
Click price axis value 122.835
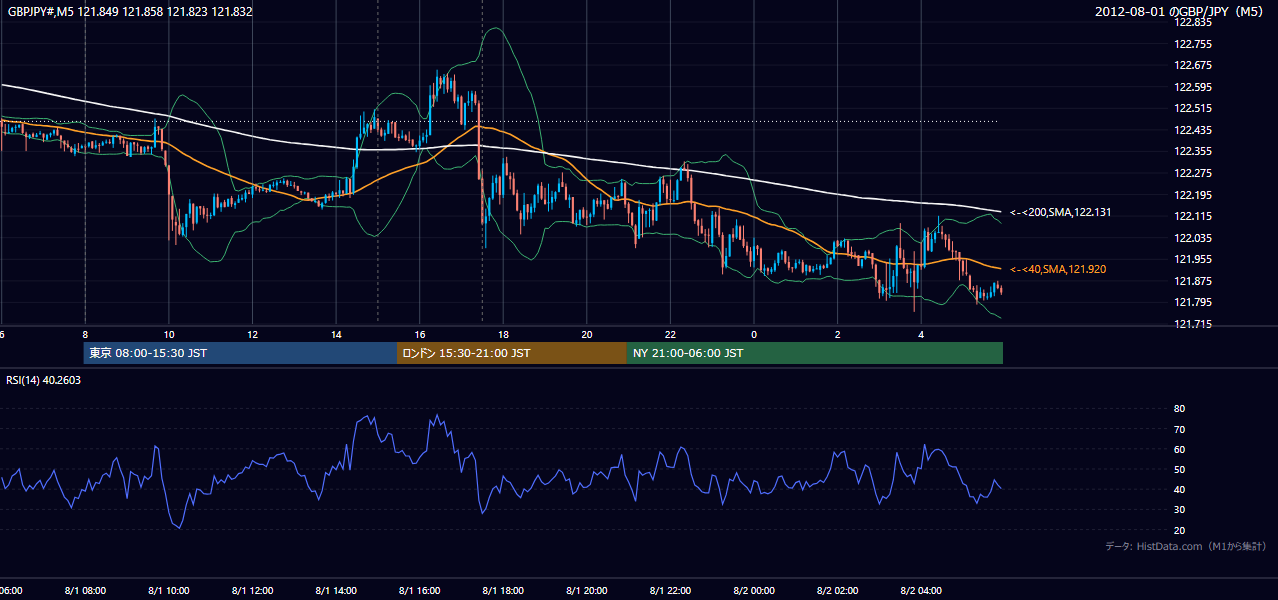pos(1193,22)
